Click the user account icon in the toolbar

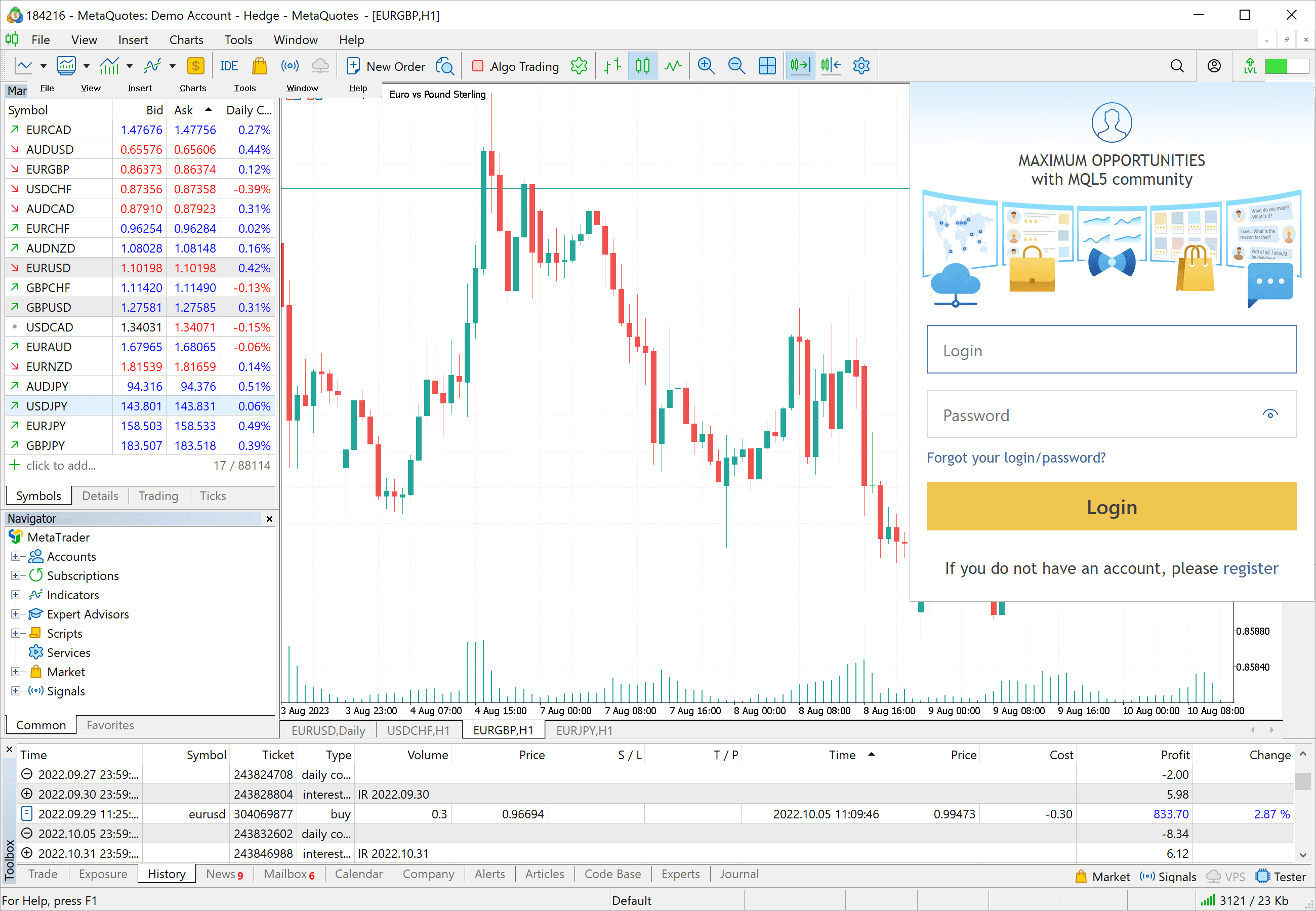click(x=1214, y=66)
